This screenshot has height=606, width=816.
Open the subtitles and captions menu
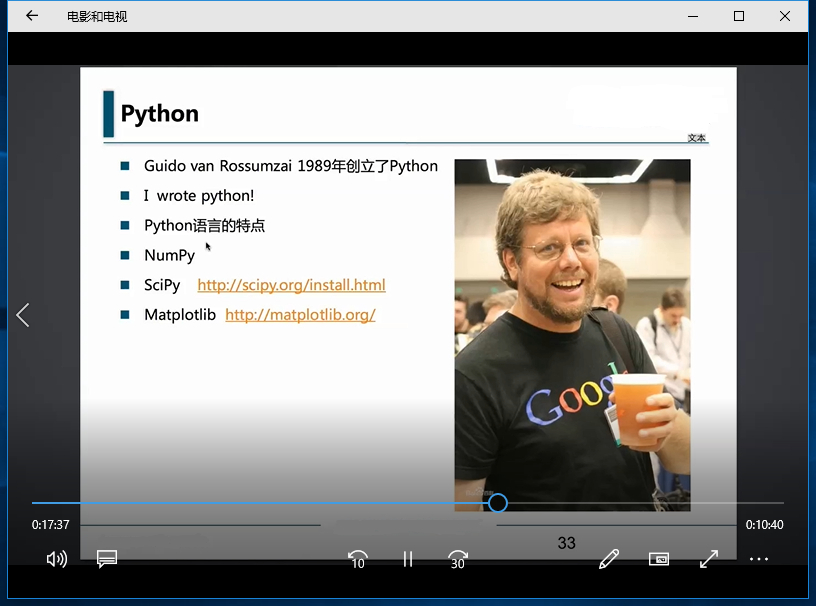[x=107, y=559]
